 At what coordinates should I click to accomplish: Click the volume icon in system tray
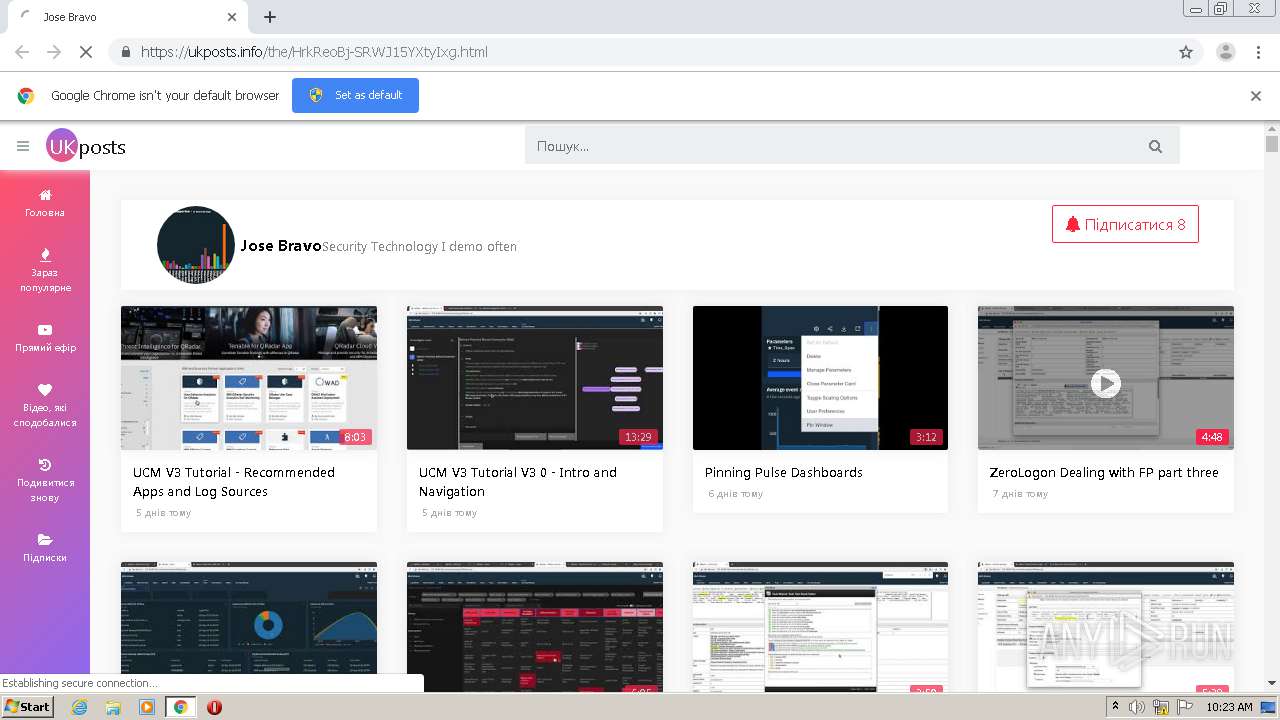pyautogui.click(x=1136, y=707)
